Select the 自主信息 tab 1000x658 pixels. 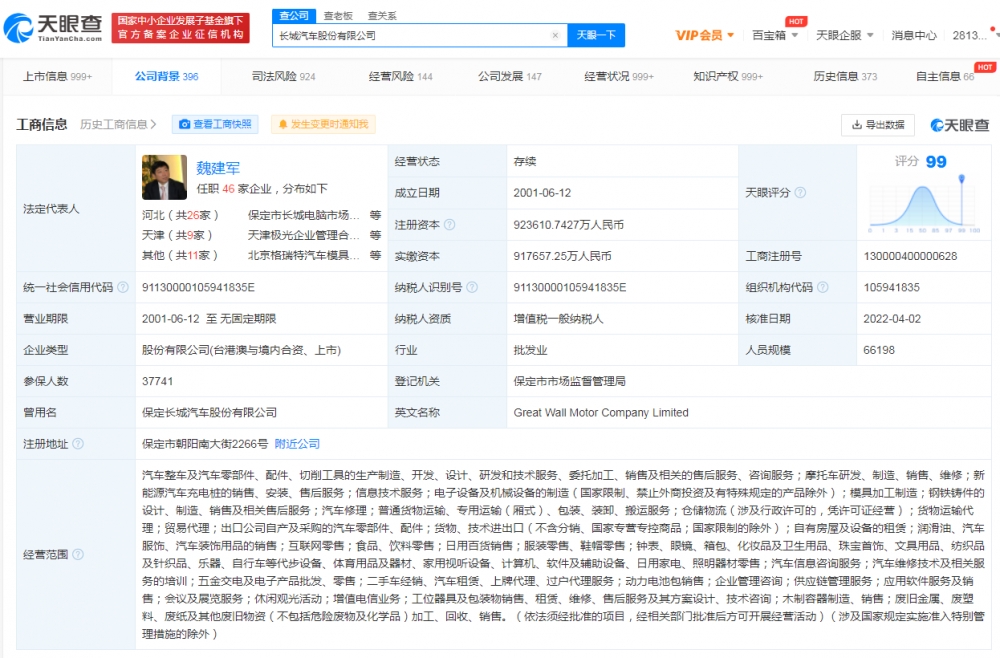point(945,77)
